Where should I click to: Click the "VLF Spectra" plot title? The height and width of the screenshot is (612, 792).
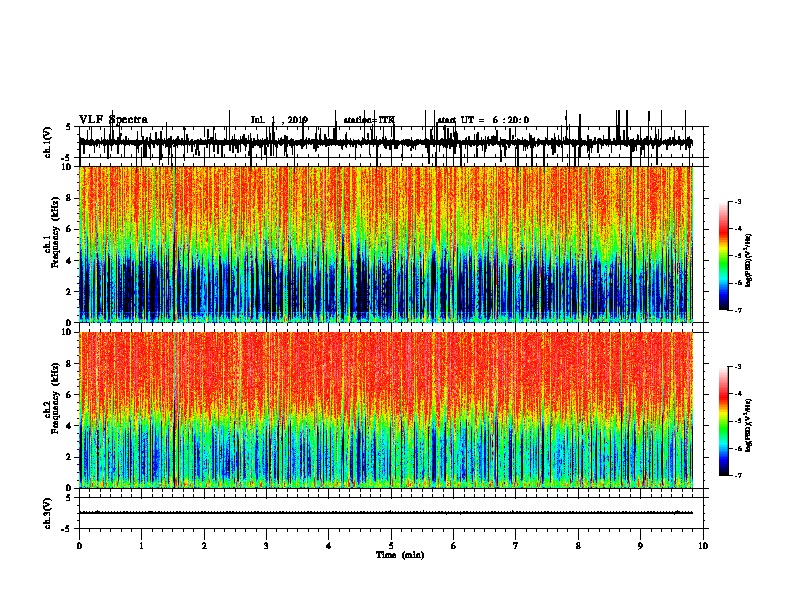(113, 120)
